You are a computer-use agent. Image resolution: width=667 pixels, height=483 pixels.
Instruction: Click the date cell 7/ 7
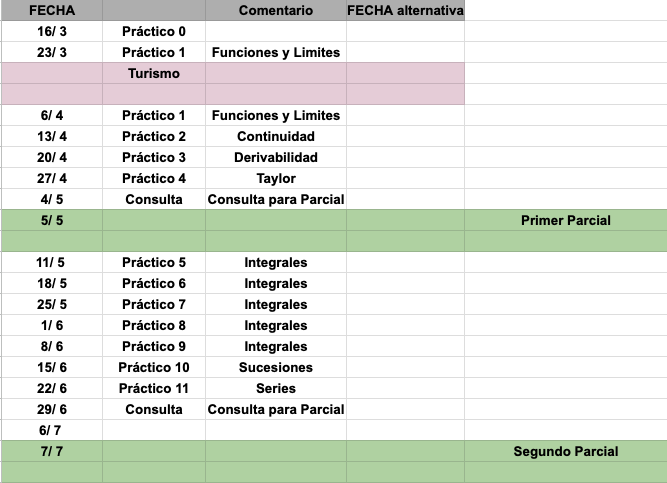click(51, 451)
